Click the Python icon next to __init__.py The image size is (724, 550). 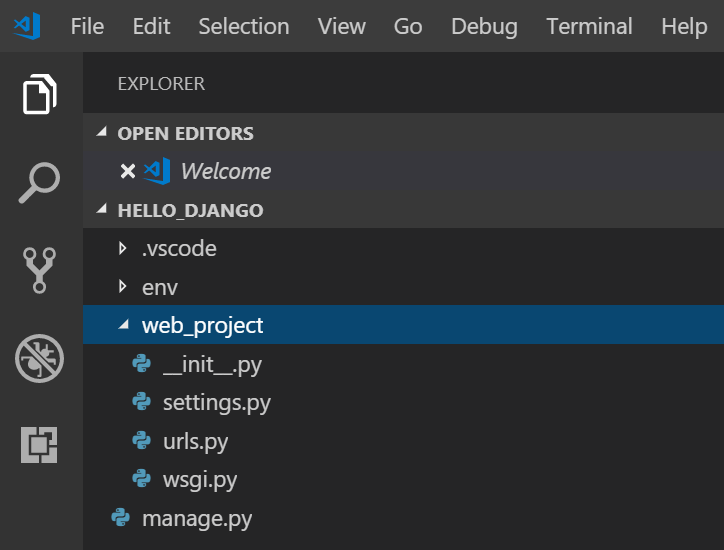pyautogui.click(x=141, y=364)
